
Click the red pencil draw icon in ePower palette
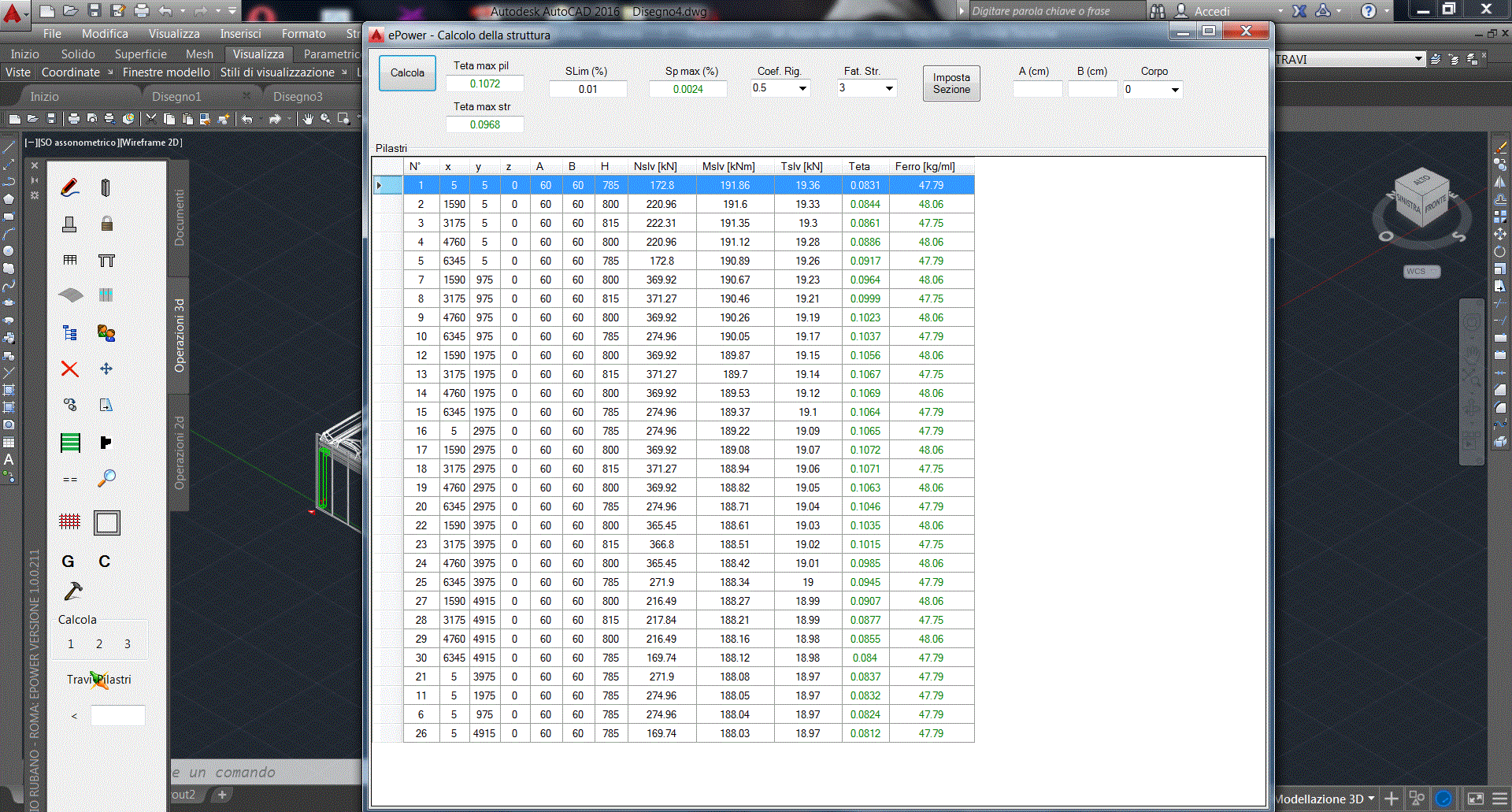69,187
